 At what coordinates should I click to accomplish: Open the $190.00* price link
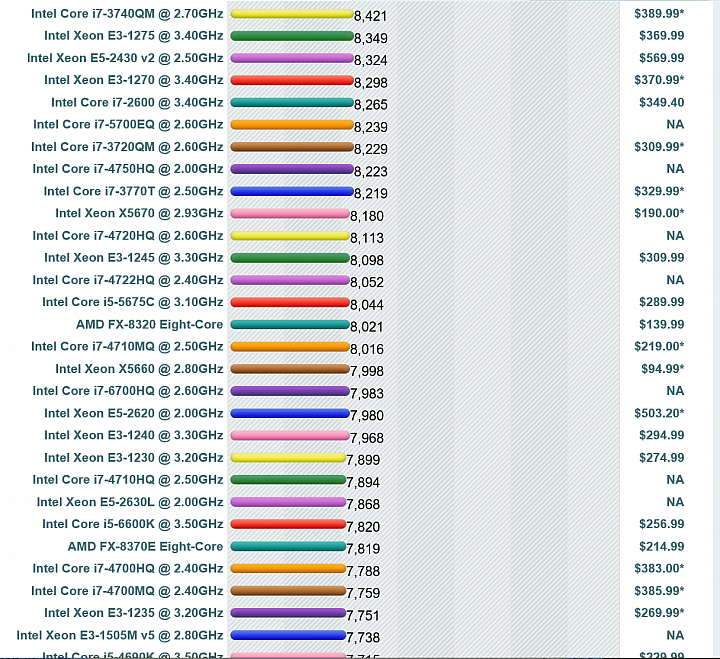pos(659,213)
